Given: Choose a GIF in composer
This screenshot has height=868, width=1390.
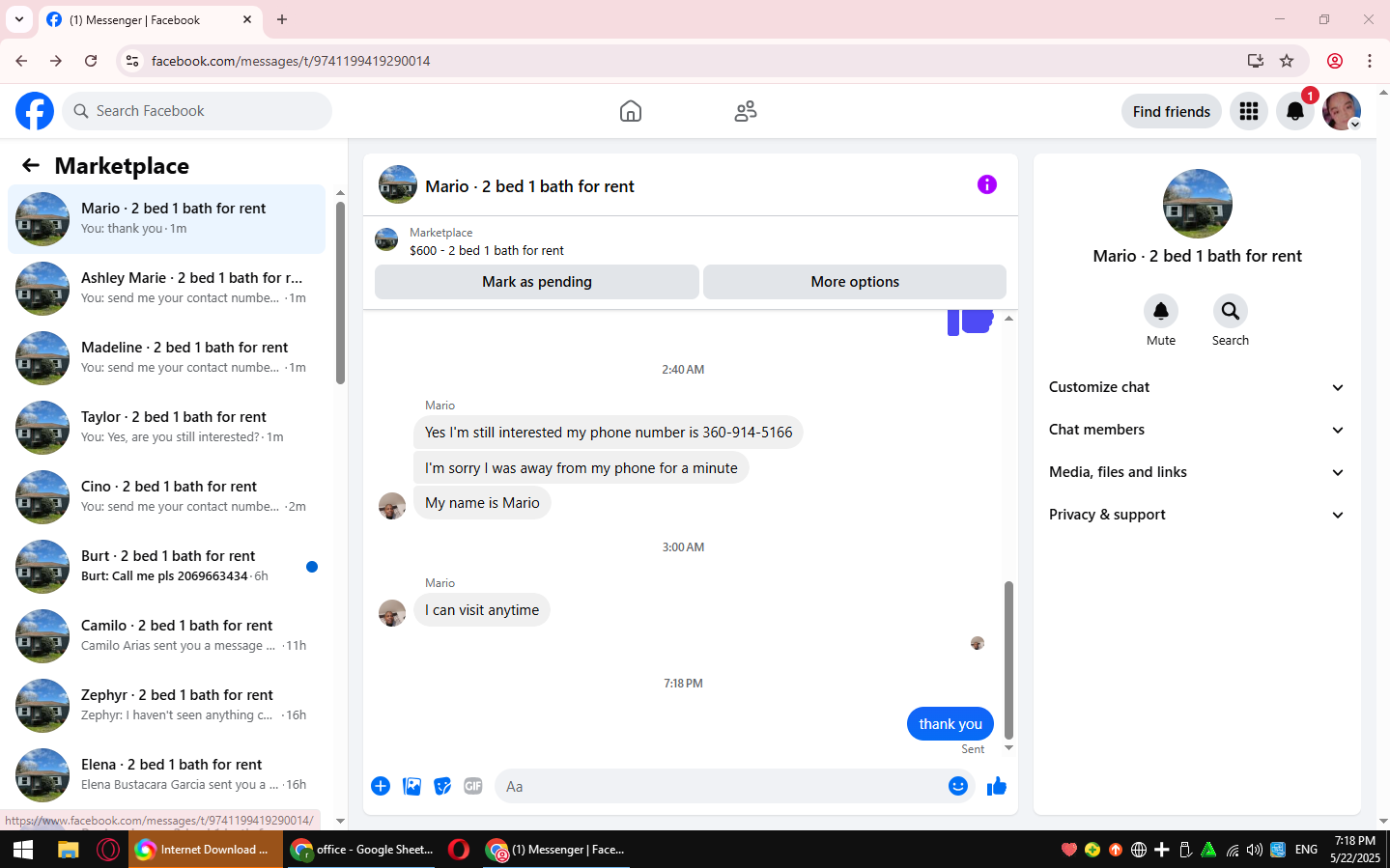Looking at the screenshot, I should (473, 786).
